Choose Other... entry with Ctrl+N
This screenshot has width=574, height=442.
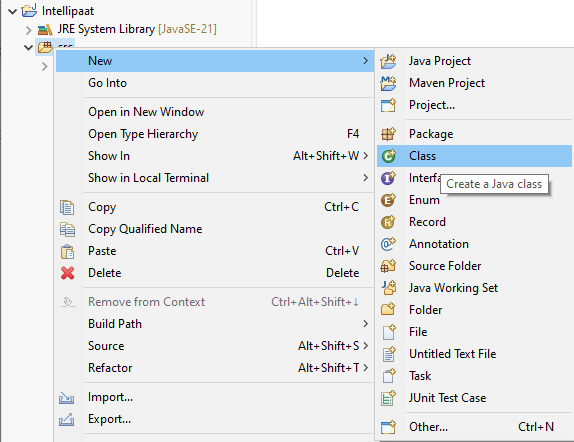474,427
